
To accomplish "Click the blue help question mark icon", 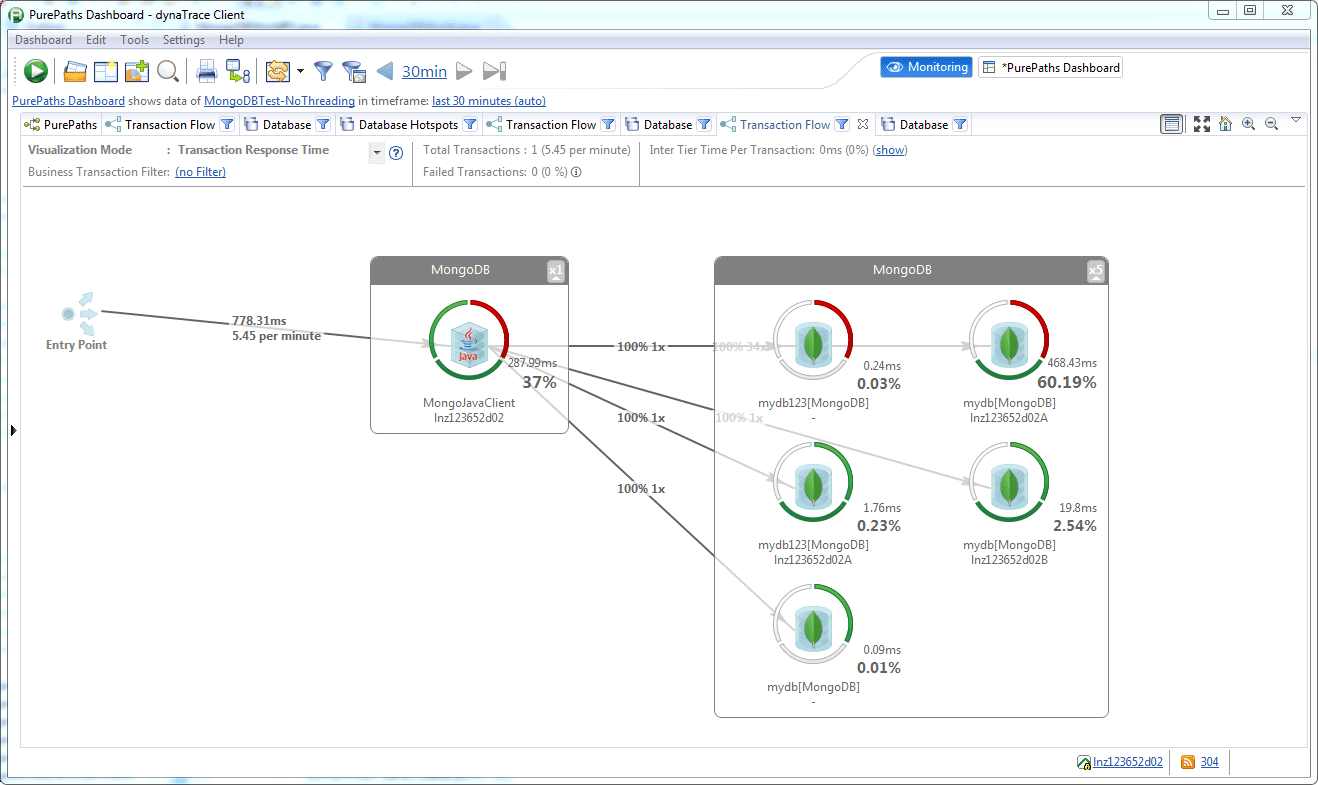I will 396,153.
